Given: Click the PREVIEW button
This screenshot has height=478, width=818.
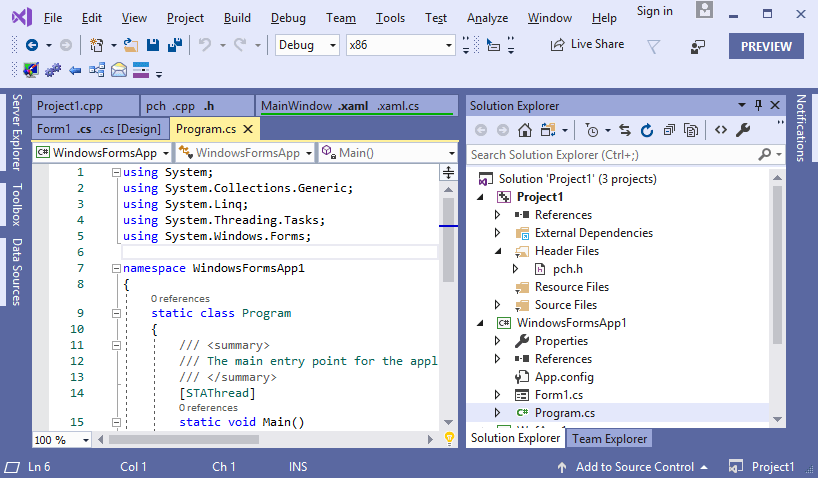Looking at the screenshot, I should point(766,46).
